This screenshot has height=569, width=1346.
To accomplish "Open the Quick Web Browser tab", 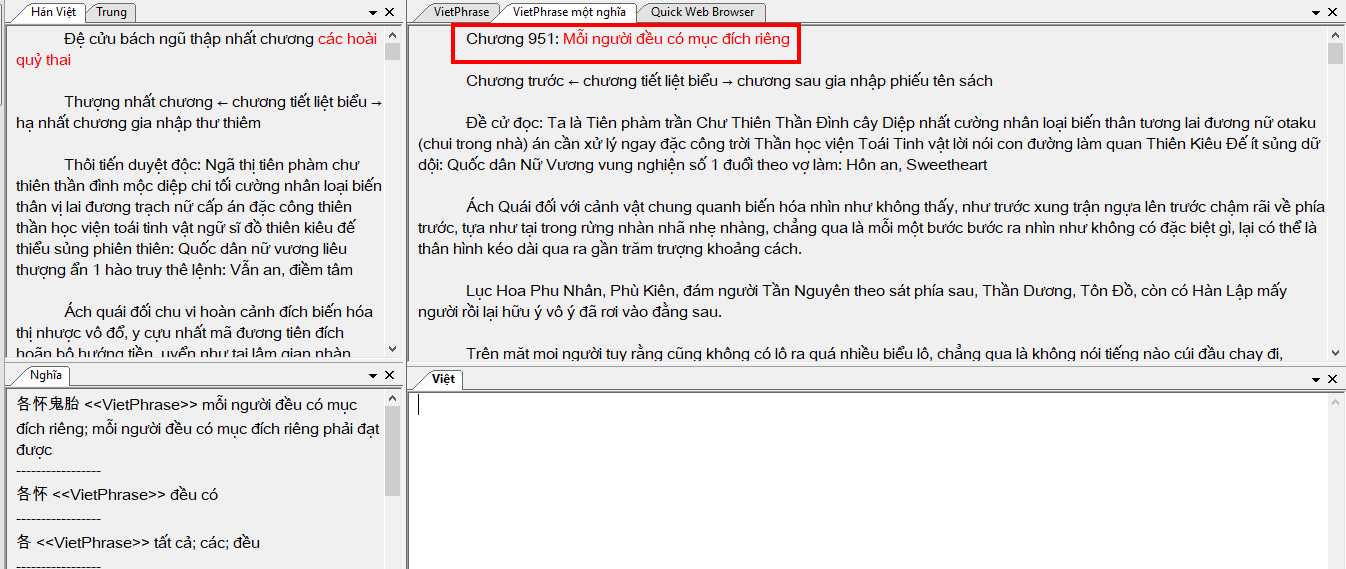I will [x=702, y=12].
